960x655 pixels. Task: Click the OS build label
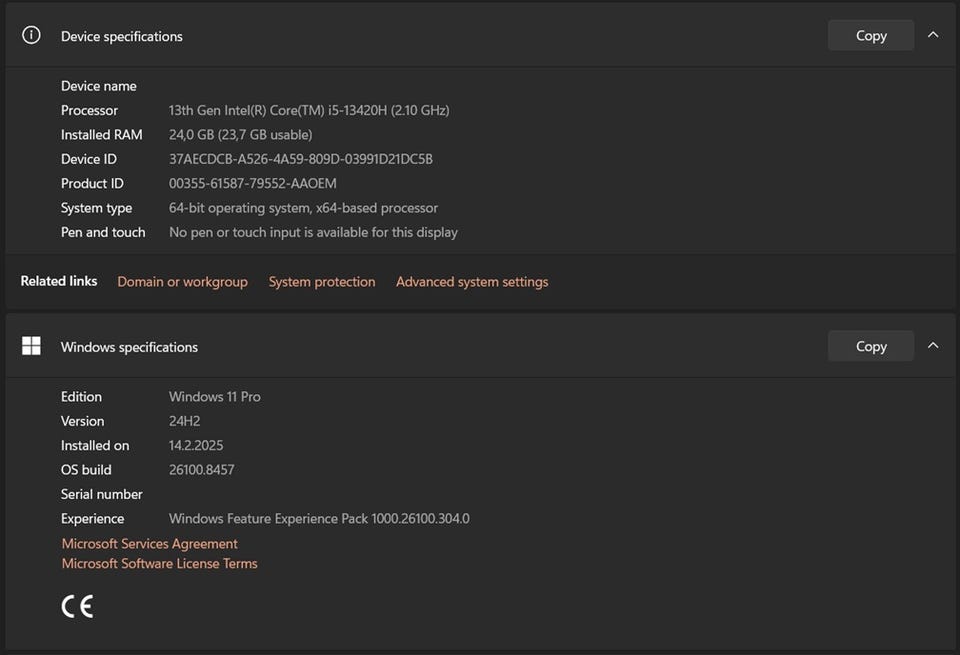click(86, 470)
